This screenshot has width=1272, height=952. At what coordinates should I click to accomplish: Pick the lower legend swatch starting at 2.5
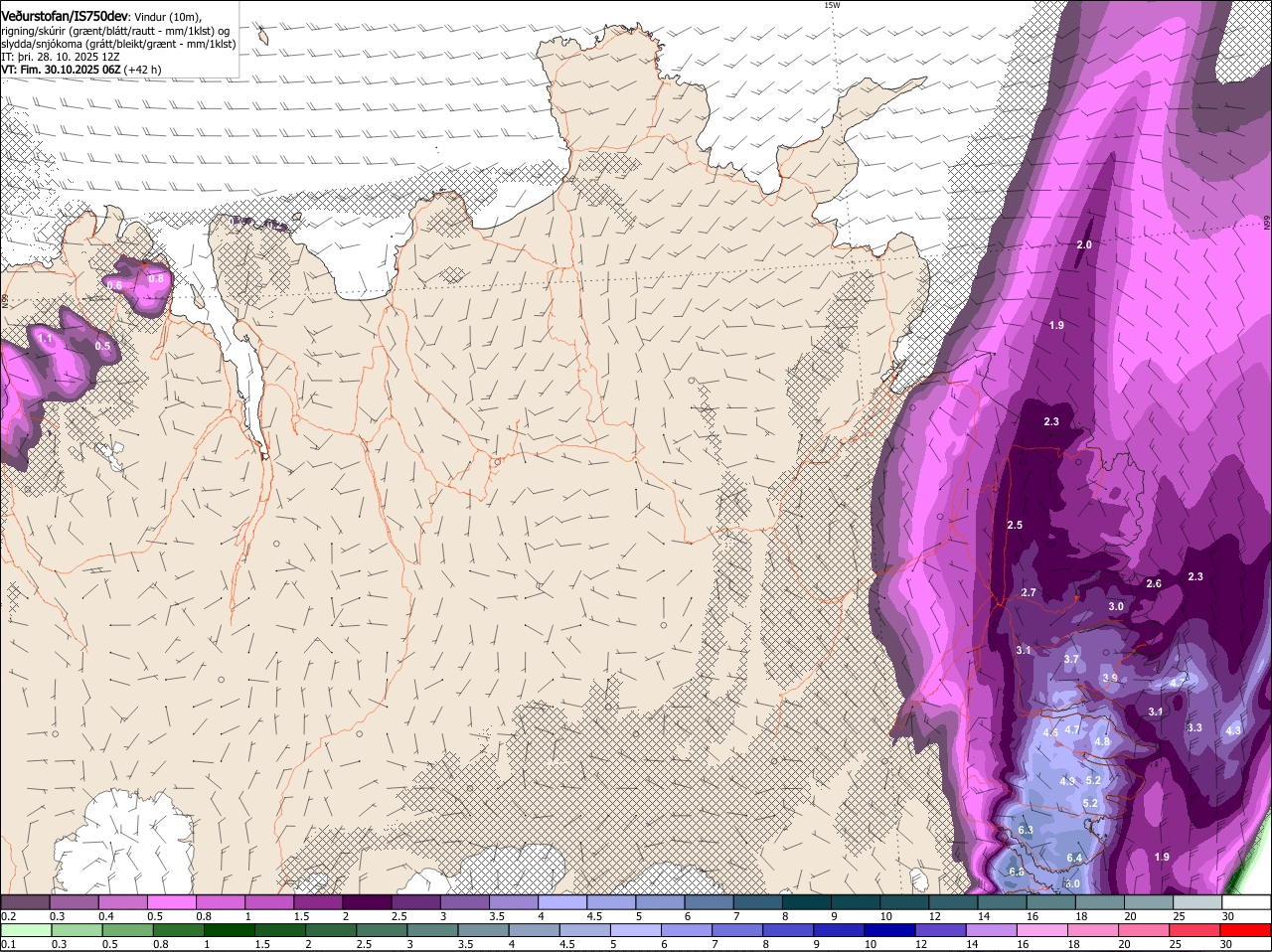tap(382, 929)
